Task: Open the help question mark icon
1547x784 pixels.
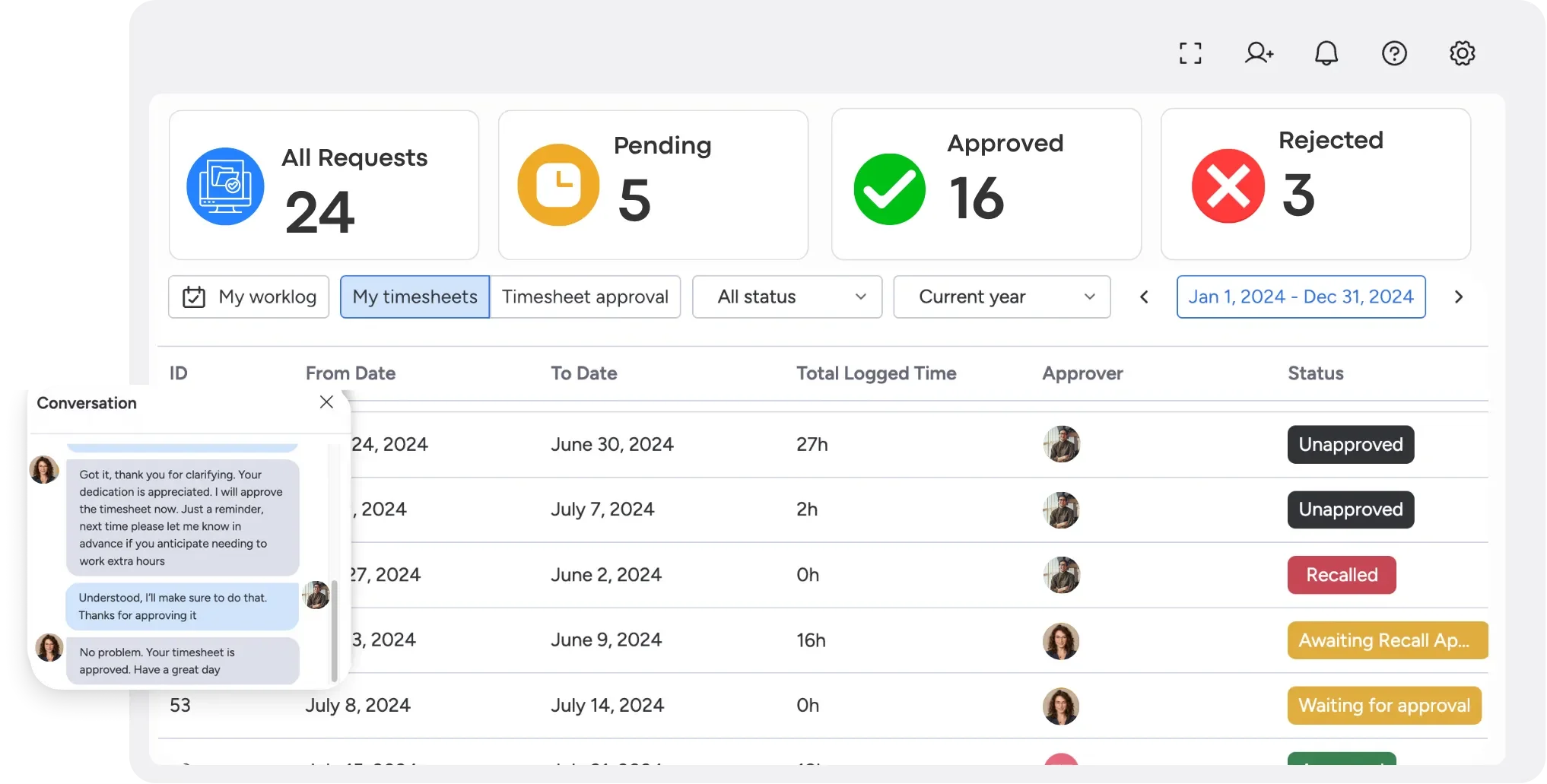Action: [x=1394, y=53]
